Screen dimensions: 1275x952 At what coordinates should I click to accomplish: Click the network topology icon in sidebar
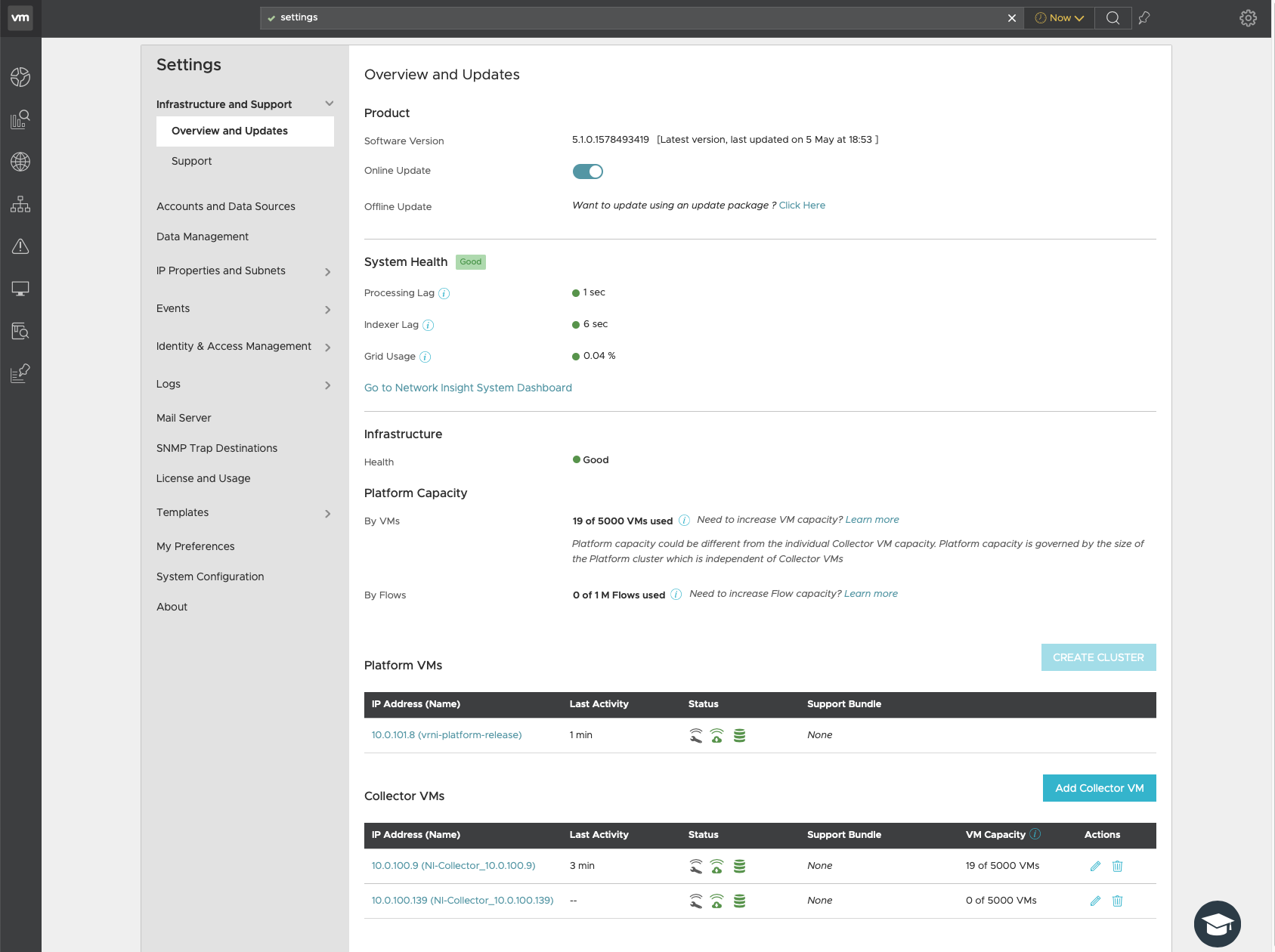tap(20, 204)
